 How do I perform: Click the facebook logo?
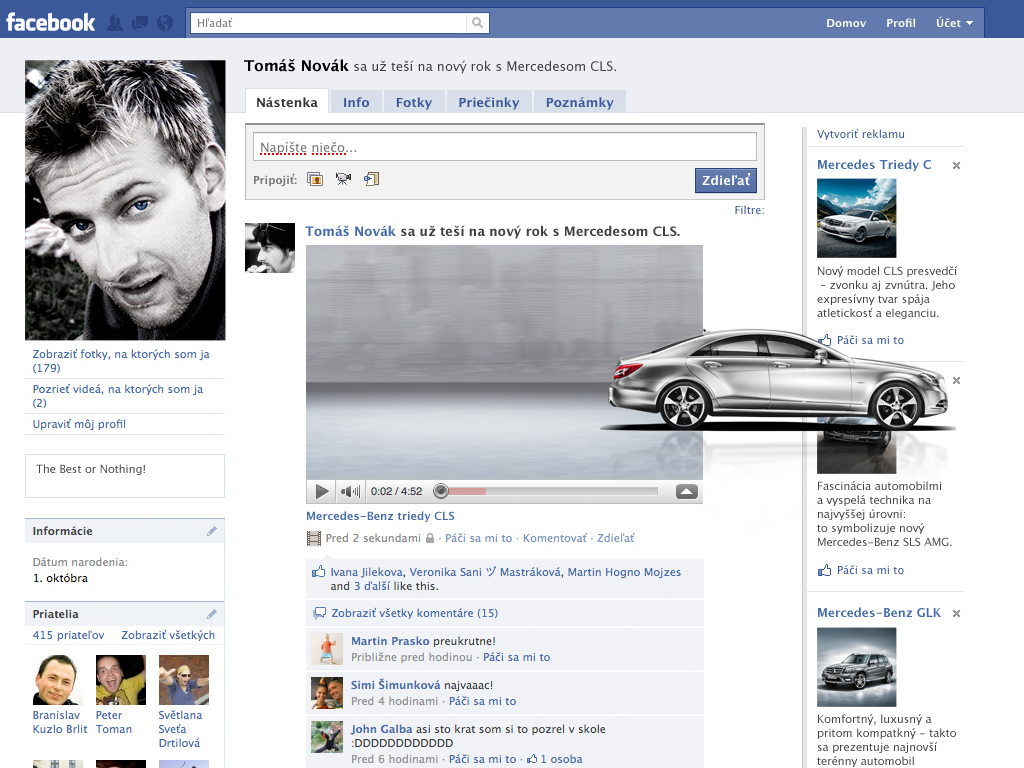51,23
